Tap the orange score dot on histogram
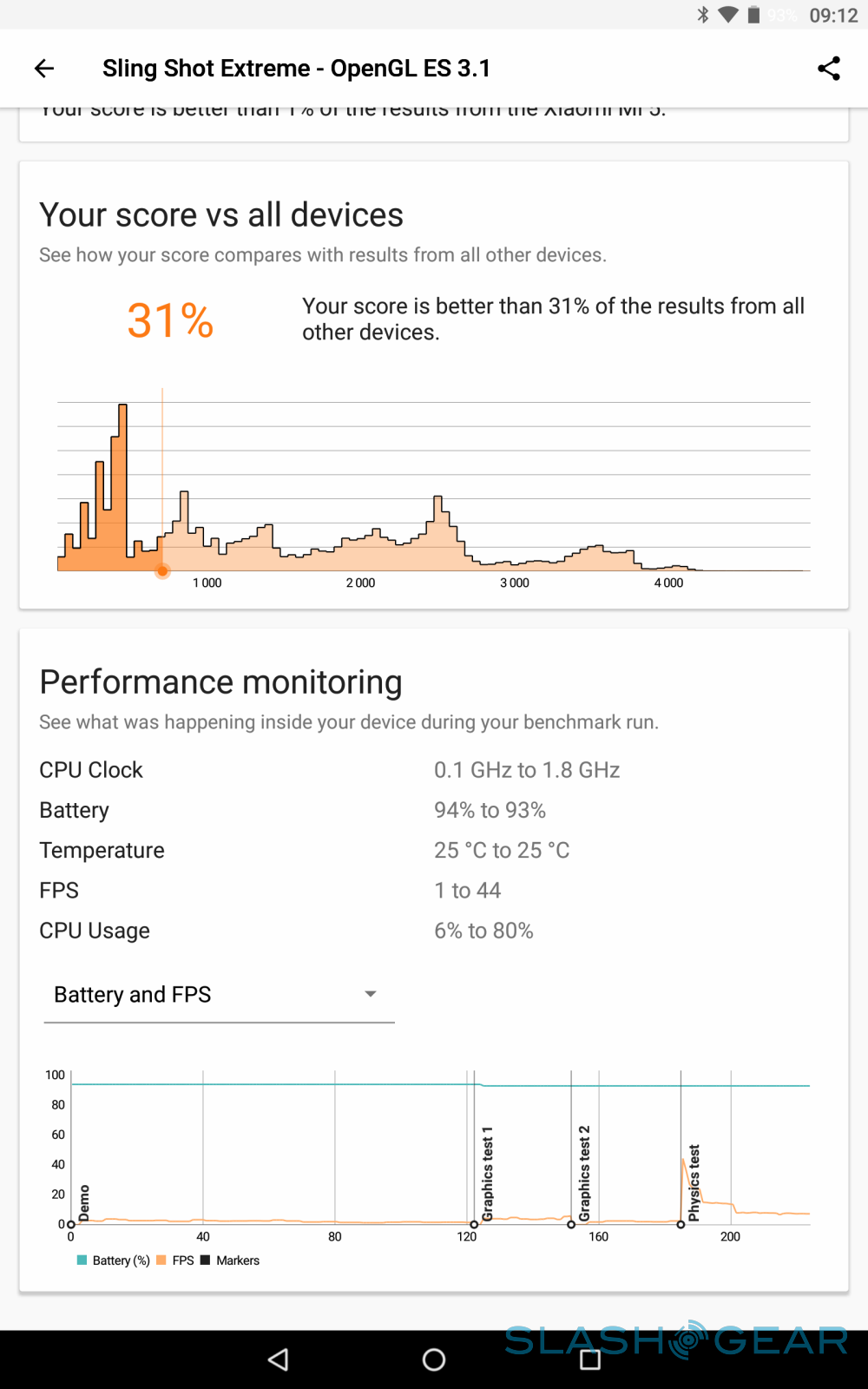This screenshot has width=868, height=1389. pos(162,571)
